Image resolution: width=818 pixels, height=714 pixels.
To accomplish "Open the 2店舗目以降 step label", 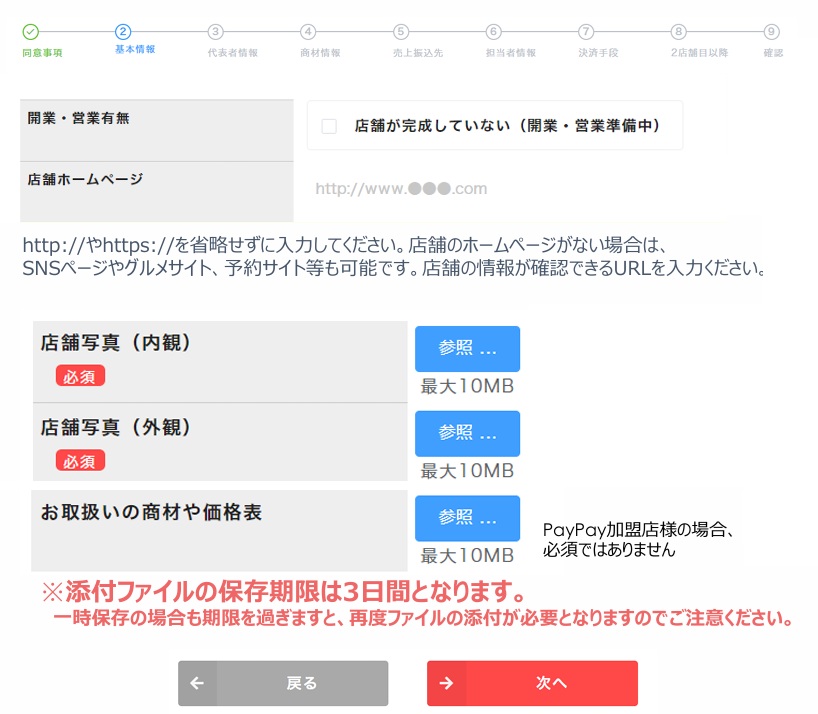I will [699, 53].
